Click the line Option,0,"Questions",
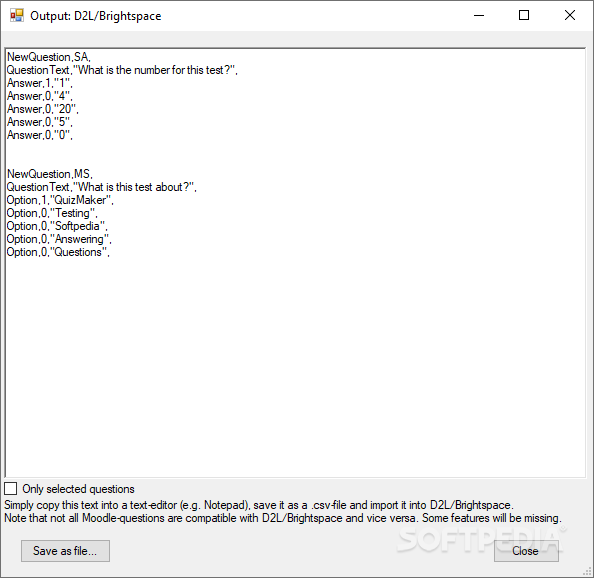Viewport: 594px width, 578px height. click(58, 252)
